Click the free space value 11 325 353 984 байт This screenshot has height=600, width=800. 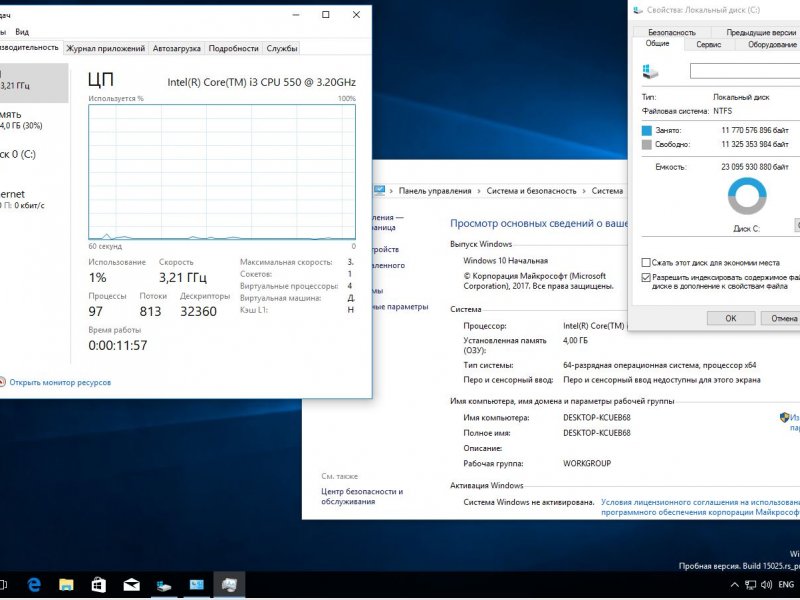[755, 144]
